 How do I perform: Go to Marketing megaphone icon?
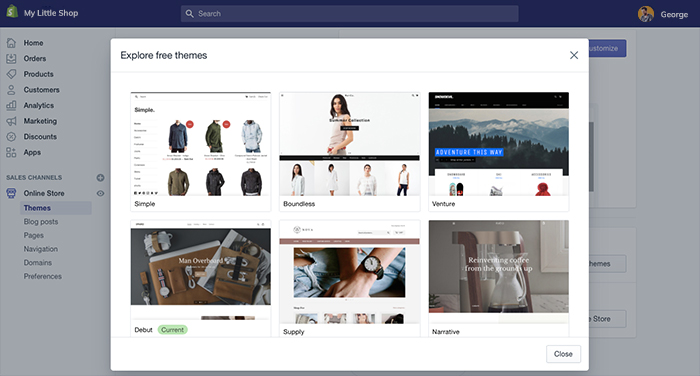point(11,121)
